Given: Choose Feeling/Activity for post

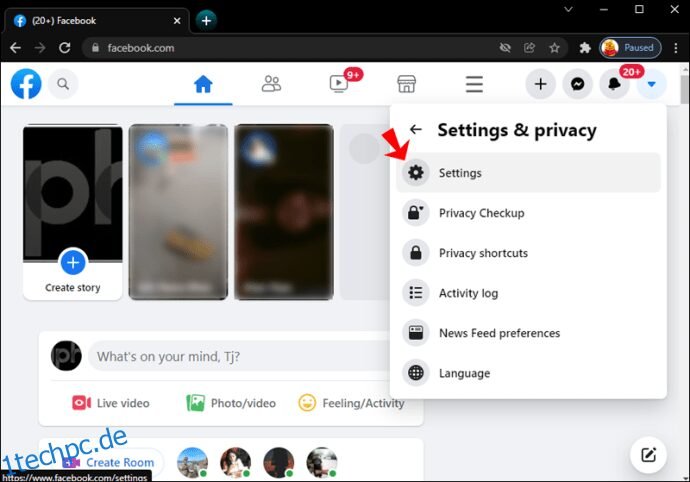Looking at the screenshot, I should [x=351, y=403].
